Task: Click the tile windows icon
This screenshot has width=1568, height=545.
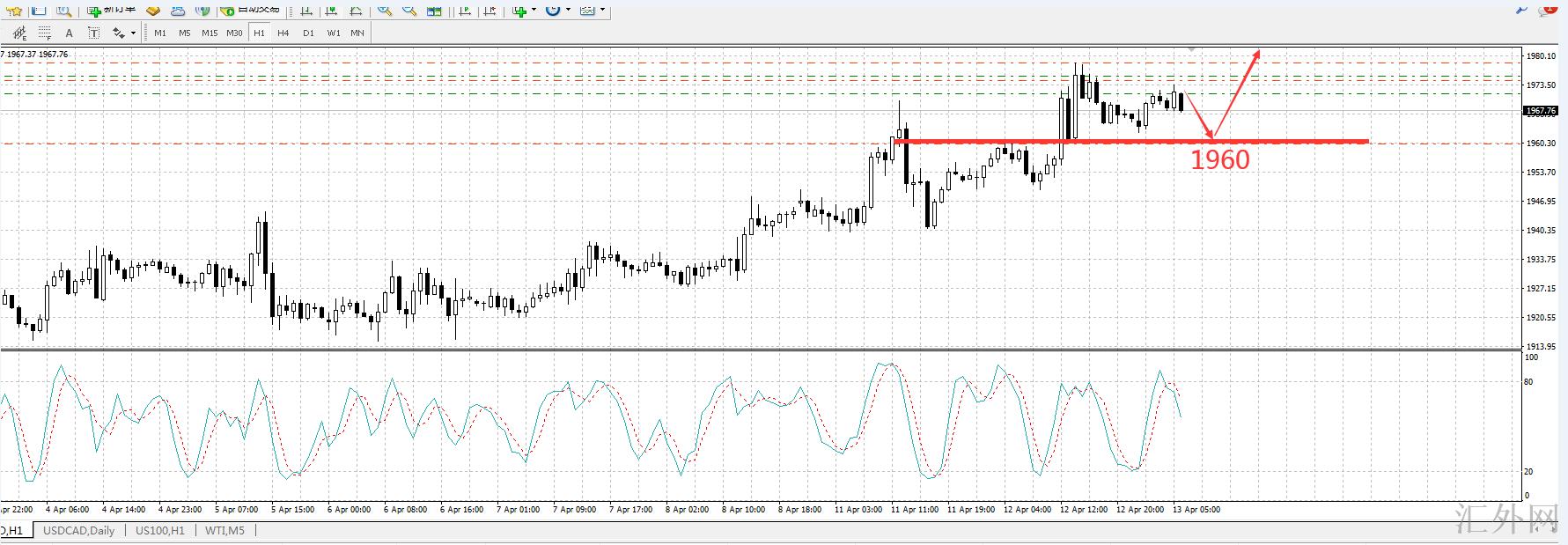Action: (x=435, y=11)
